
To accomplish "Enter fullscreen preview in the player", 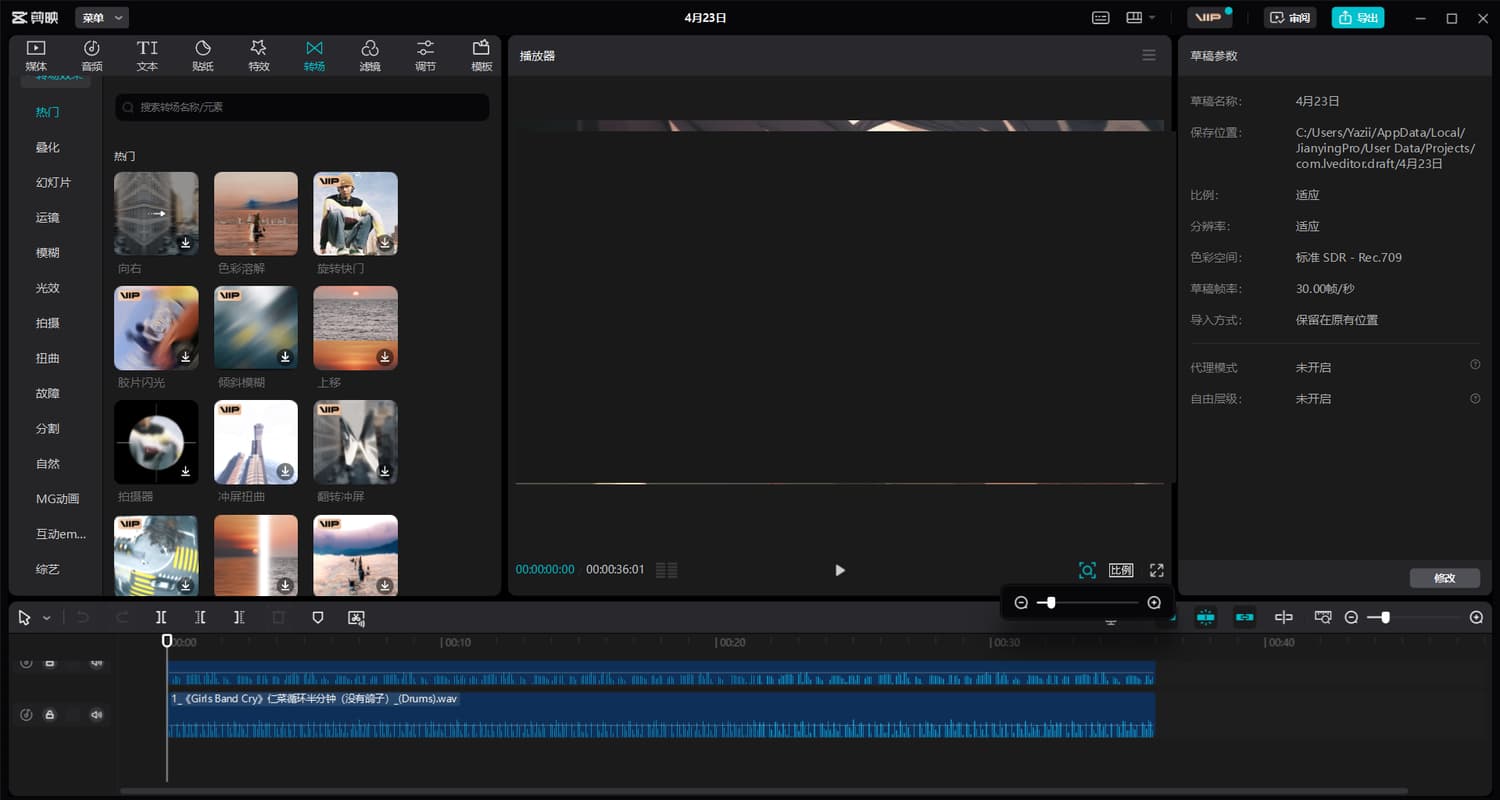I will click(1156, 570).
